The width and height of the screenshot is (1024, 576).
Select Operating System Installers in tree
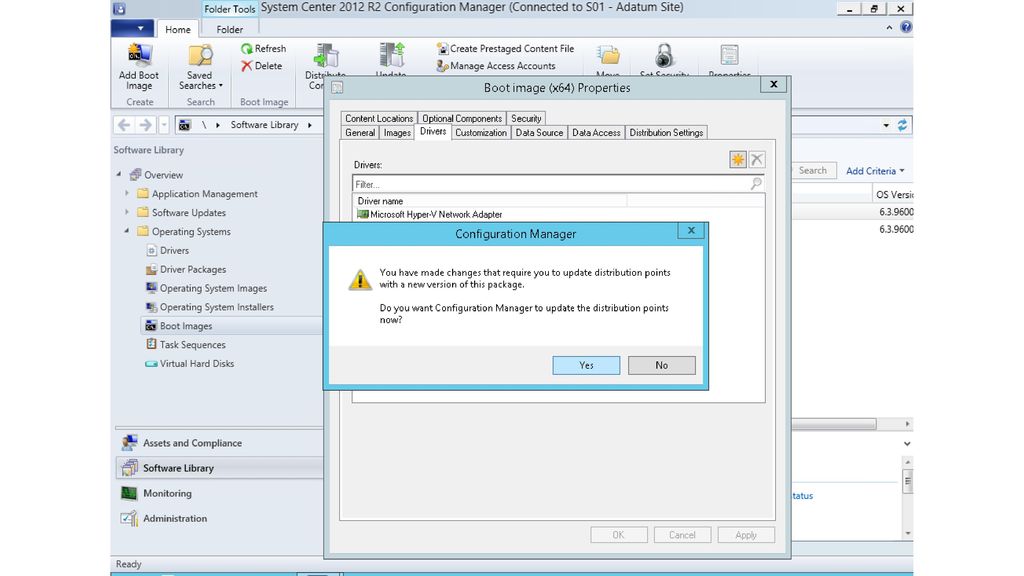[x=209, y=307]
